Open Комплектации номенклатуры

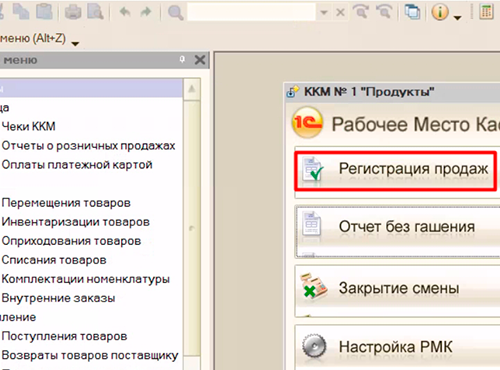click(86, 279)
